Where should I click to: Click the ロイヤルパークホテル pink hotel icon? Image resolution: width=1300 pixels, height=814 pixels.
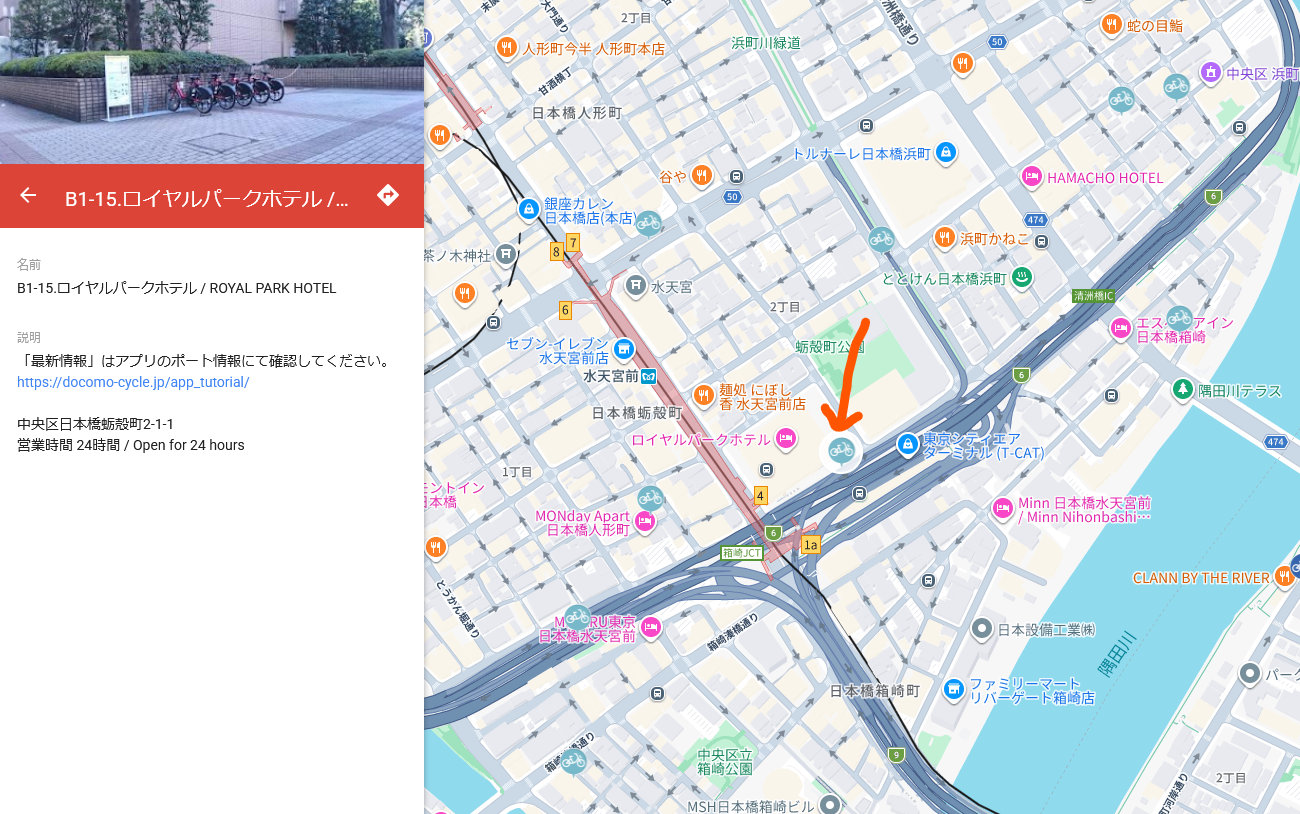click(x=786, y=438)
